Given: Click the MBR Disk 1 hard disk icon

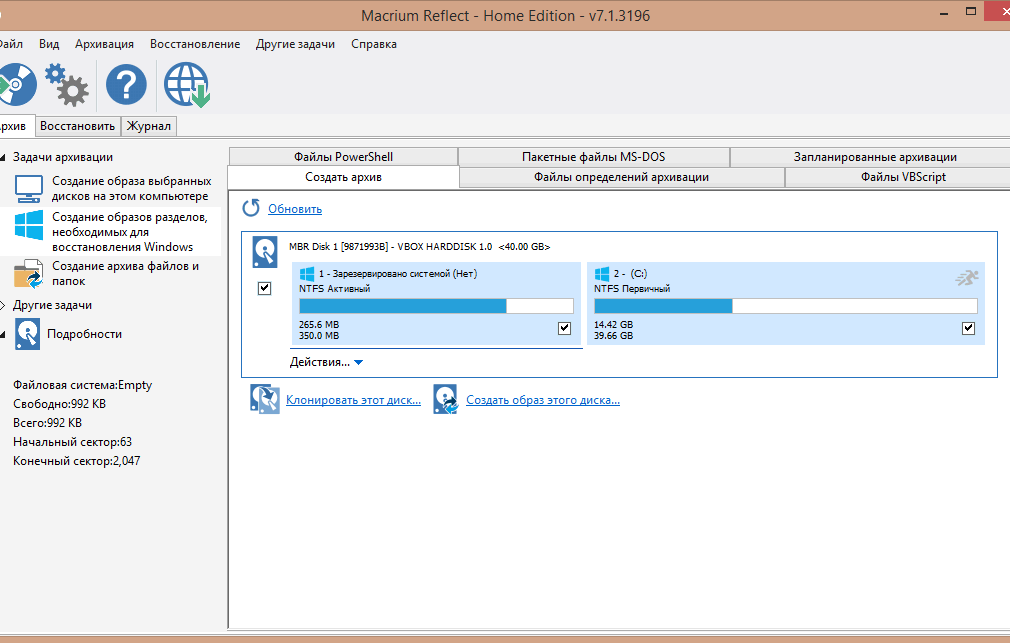Looking at the screenshot, I should (265, 252).
